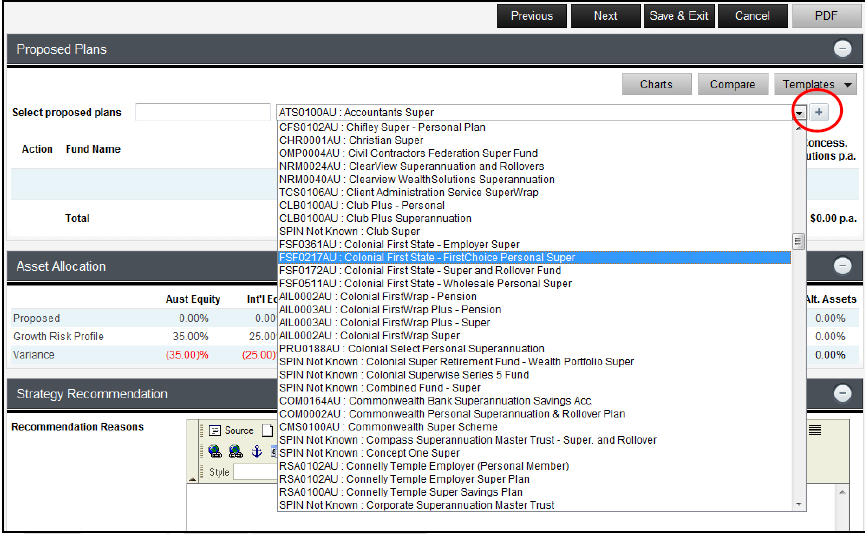Click the Source view button in the editor
The width and height of the screenshot is (867, 534).
pos(231,430)
